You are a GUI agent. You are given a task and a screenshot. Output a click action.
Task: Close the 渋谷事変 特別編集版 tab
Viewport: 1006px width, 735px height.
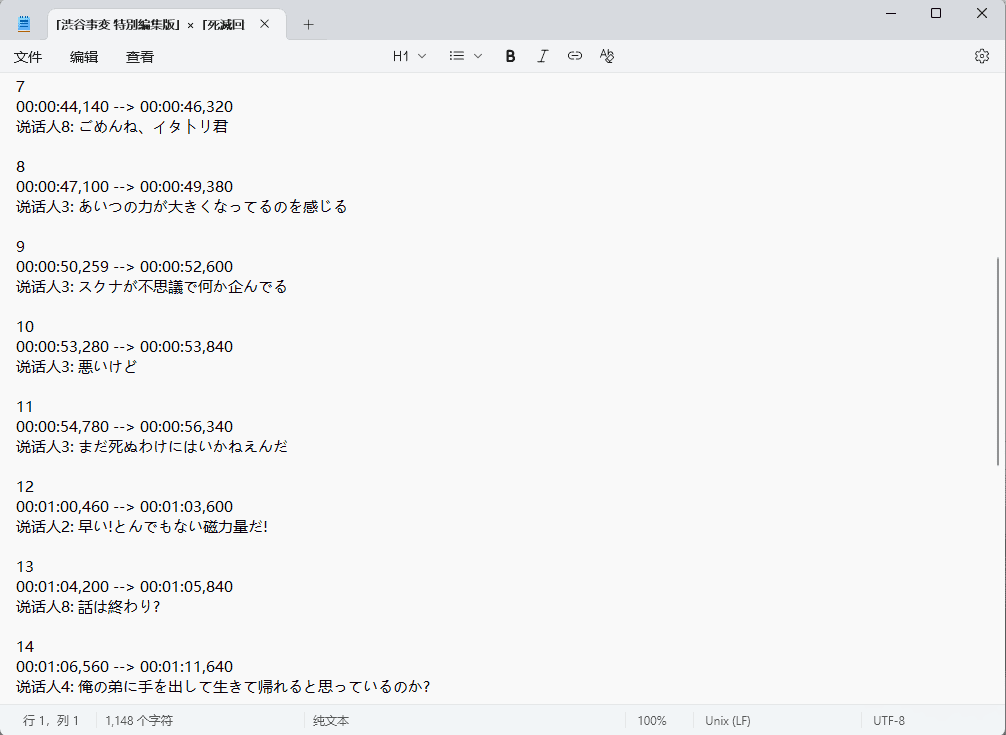(x=264, y=25)
